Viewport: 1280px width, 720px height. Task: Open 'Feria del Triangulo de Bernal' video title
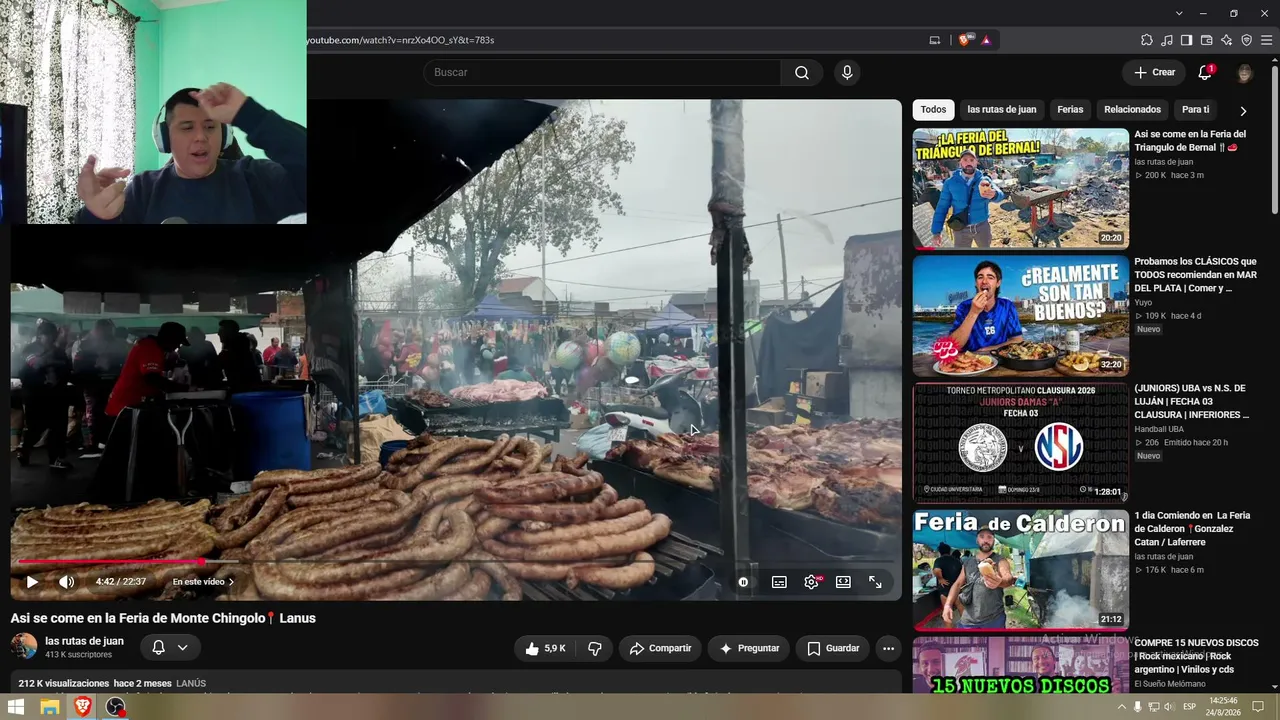[x=1190, y=141]
